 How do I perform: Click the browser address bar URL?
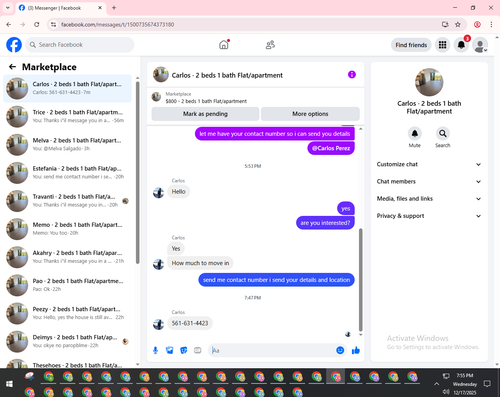pyautogui.click(x=117, y=24)
